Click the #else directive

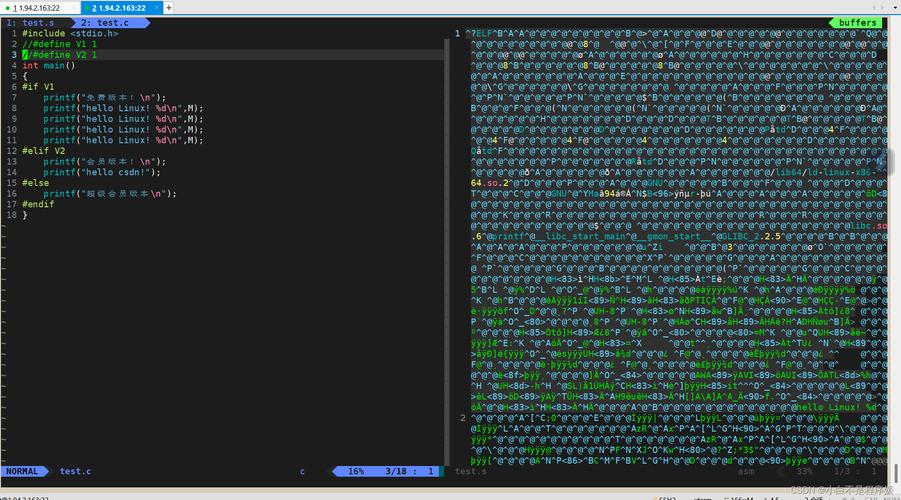coord(36,183)
